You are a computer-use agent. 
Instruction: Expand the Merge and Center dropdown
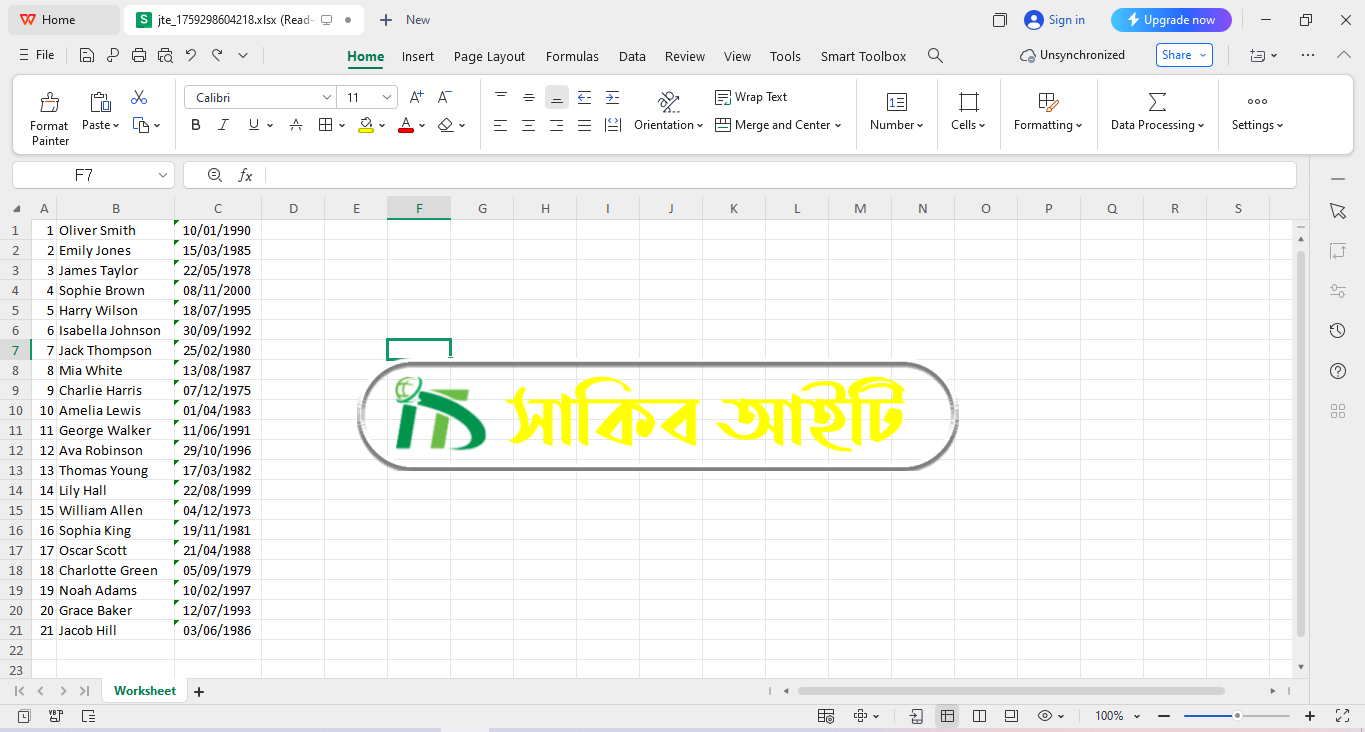838,126
